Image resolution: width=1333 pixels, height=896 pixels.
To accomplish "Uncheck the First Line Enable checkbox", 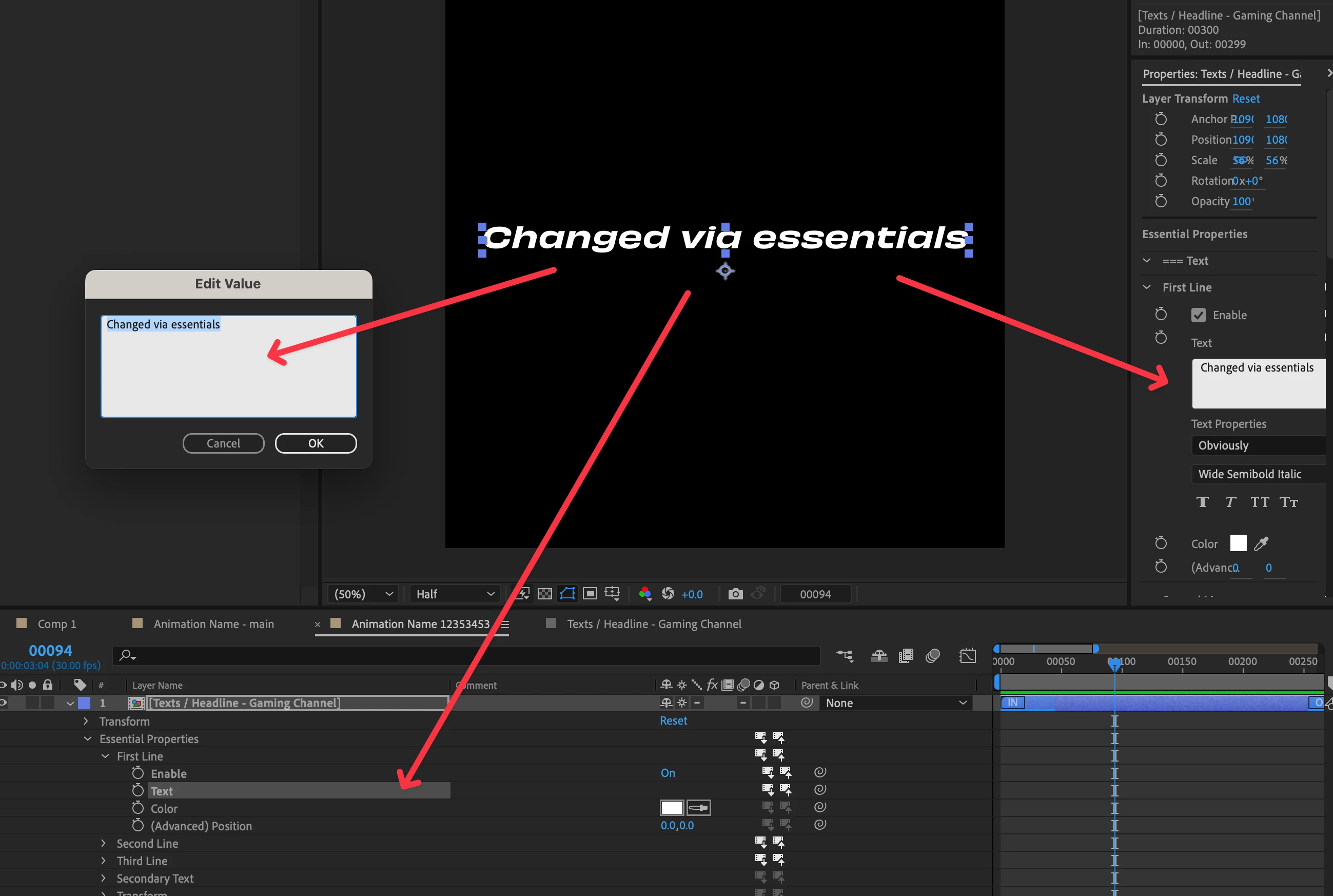I will pos(1198,315).
